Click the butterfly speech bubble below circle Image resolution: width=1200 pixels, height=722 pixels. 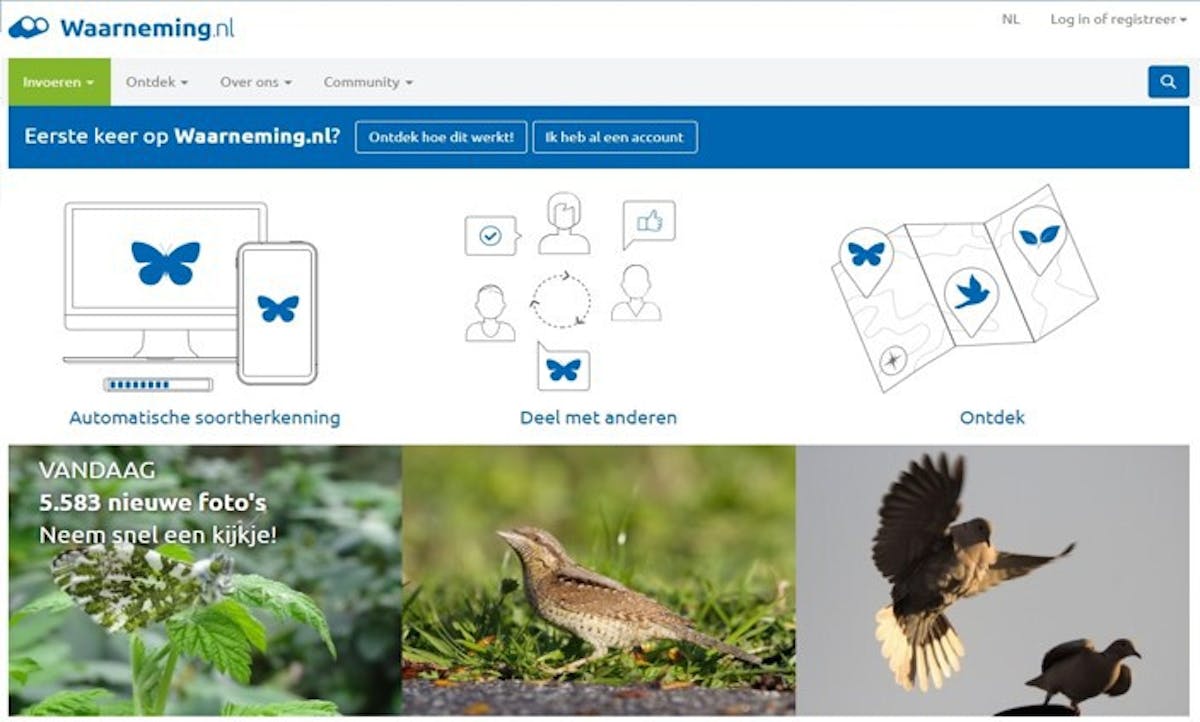tap(563, 367)
